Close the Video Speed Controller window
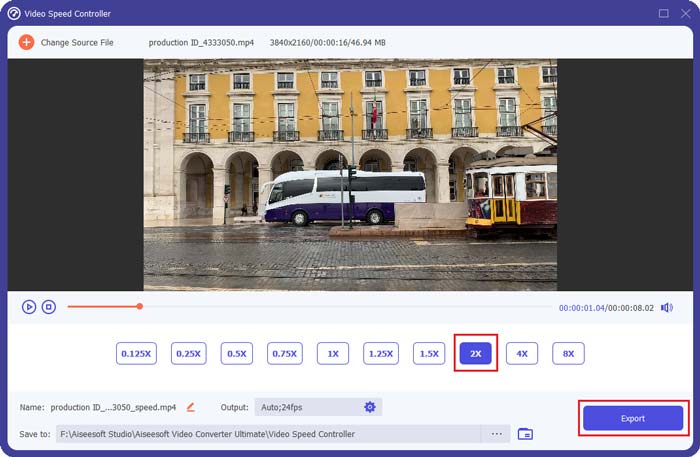This screenshot has width=700, height=457. click(686, 13)
